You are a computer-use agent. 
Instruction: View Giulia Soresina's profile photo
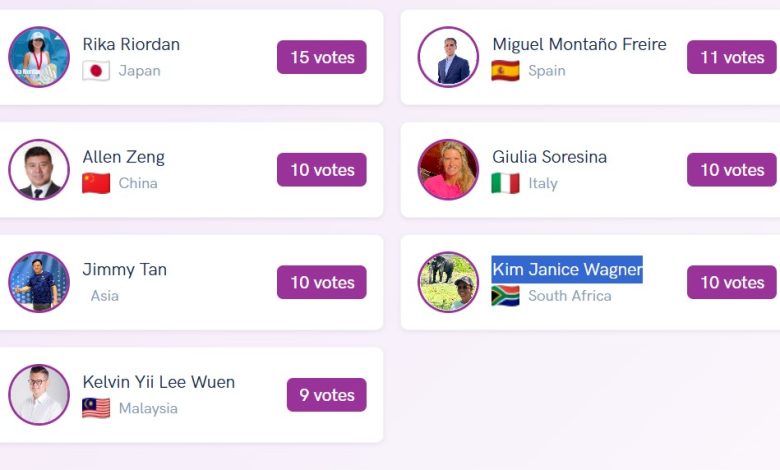448,170
